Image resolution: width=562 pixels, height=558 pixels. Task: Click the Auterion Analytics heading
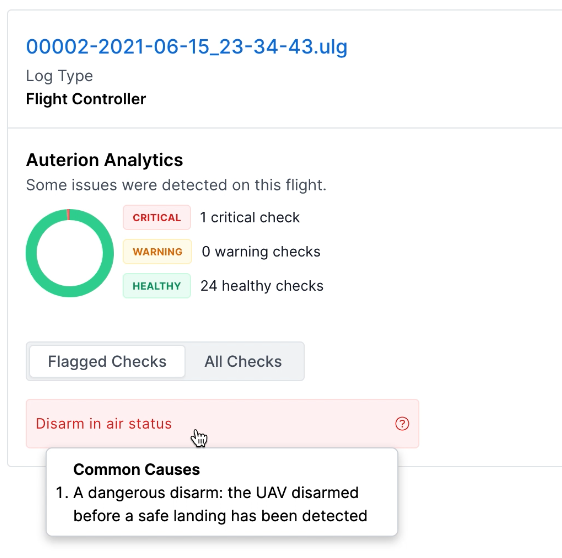104,160
